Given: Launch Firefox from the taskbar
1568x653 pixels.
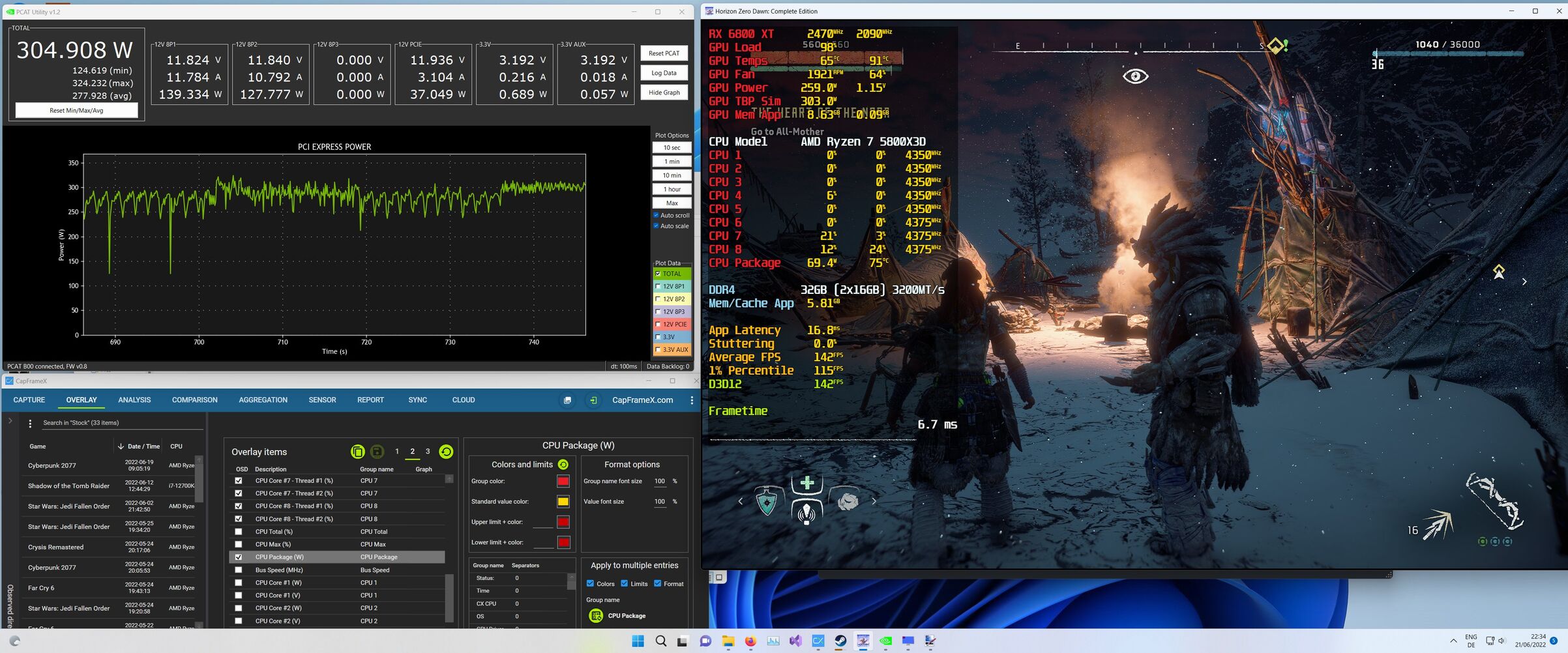Looking at the screenshot, I should pyautogui.click(x=750, y=641).
